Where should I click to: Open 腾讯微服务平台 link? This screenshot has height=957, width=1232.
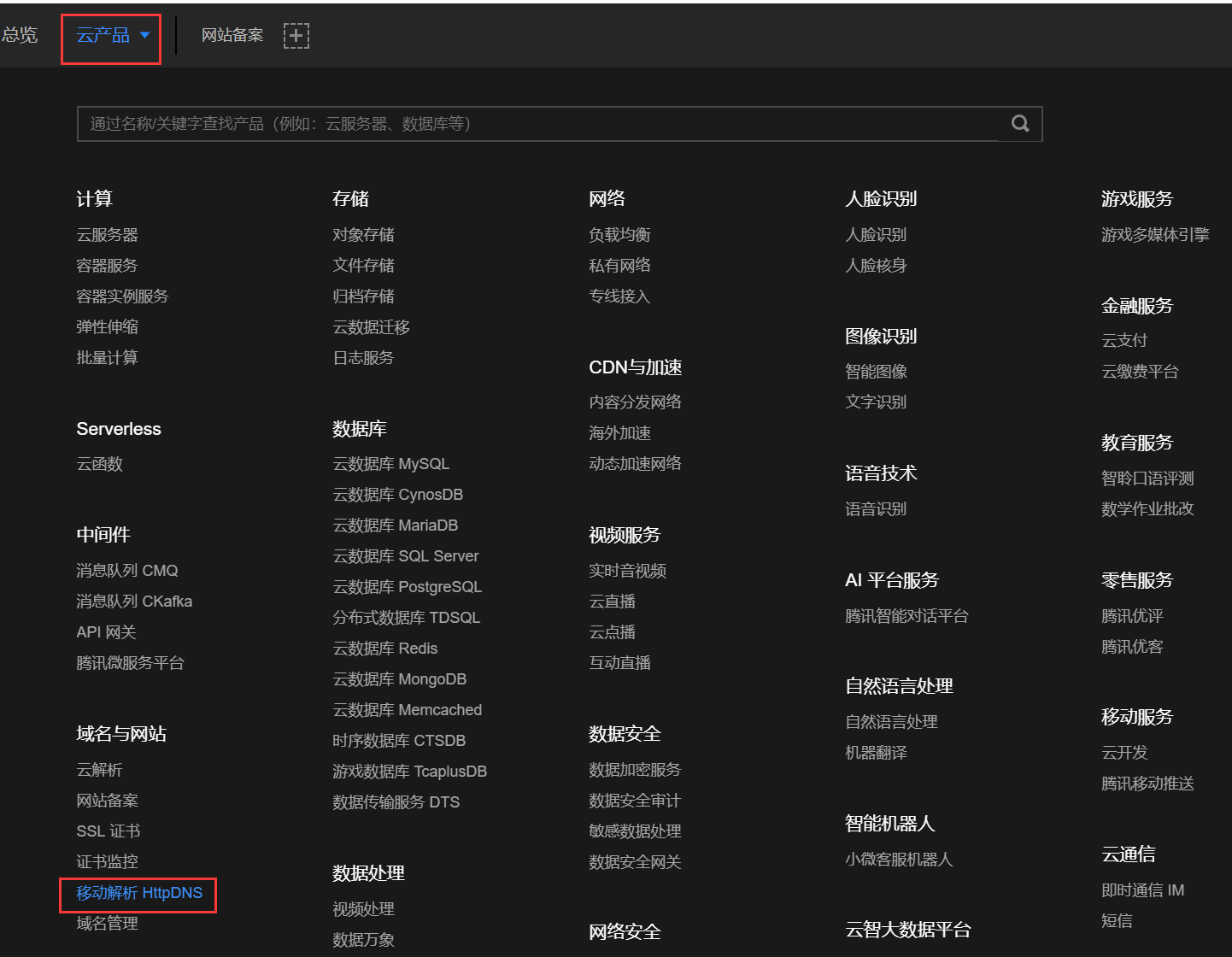(x=131, y=663)
